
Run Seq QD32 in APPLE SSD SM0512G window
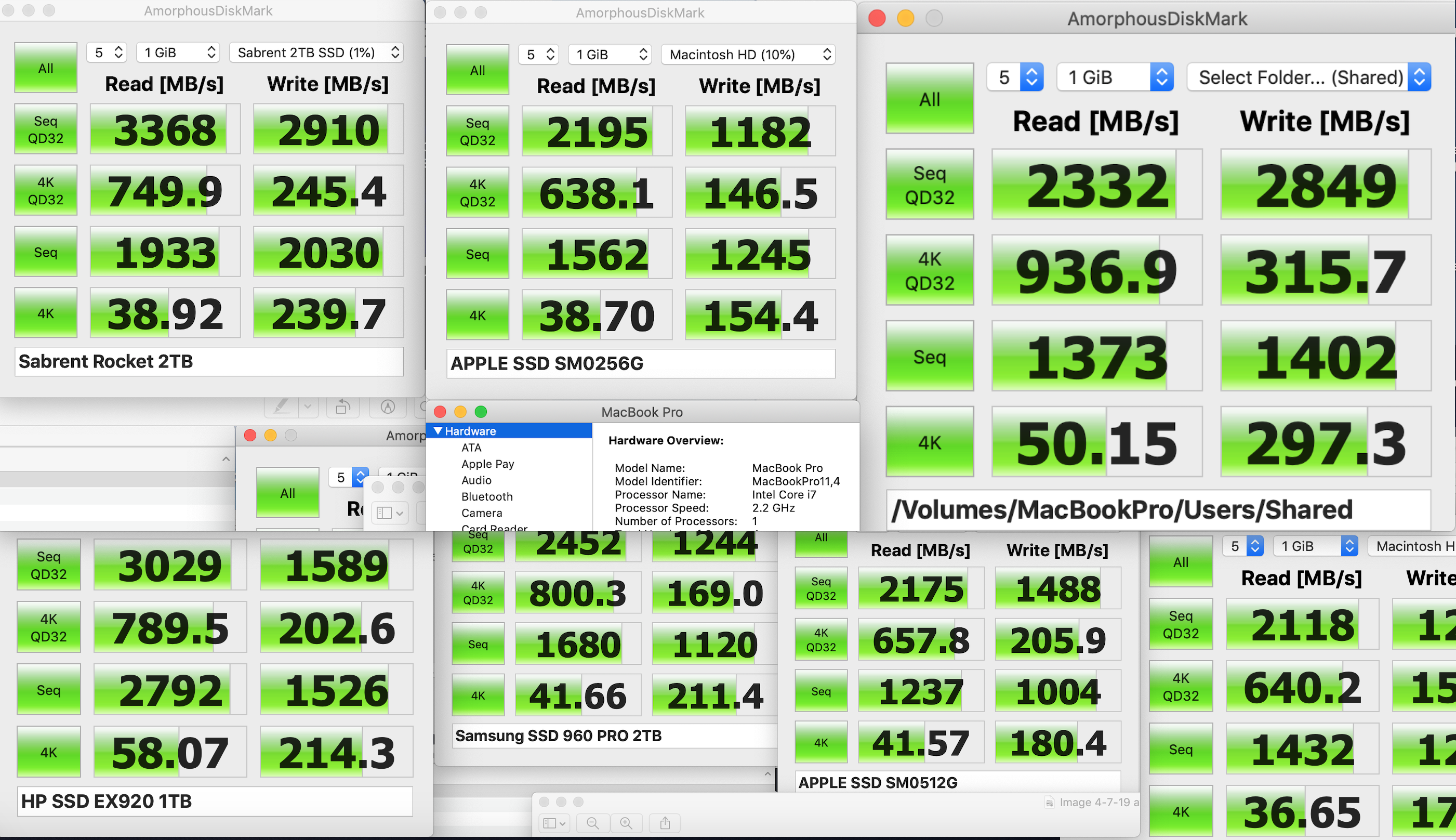(x=821, y=588)
